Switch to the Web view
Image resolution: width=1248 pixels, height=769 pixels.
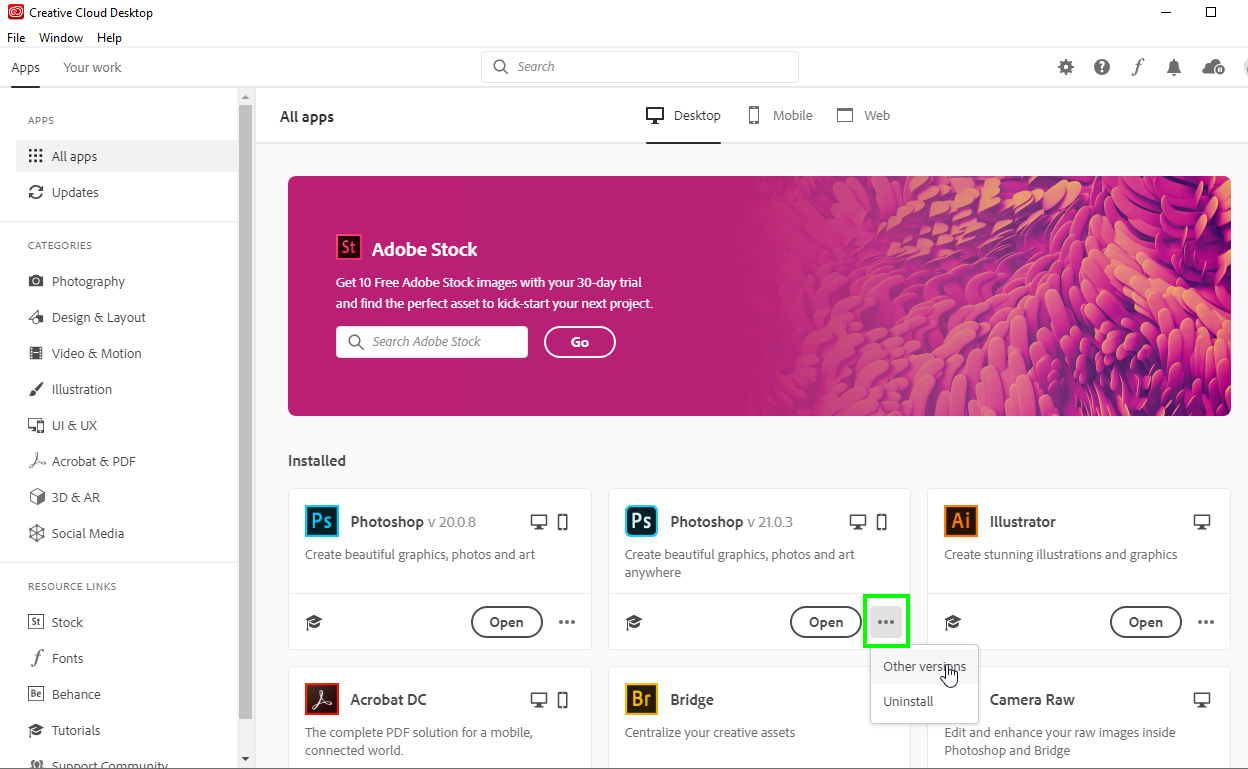point(863,115)
